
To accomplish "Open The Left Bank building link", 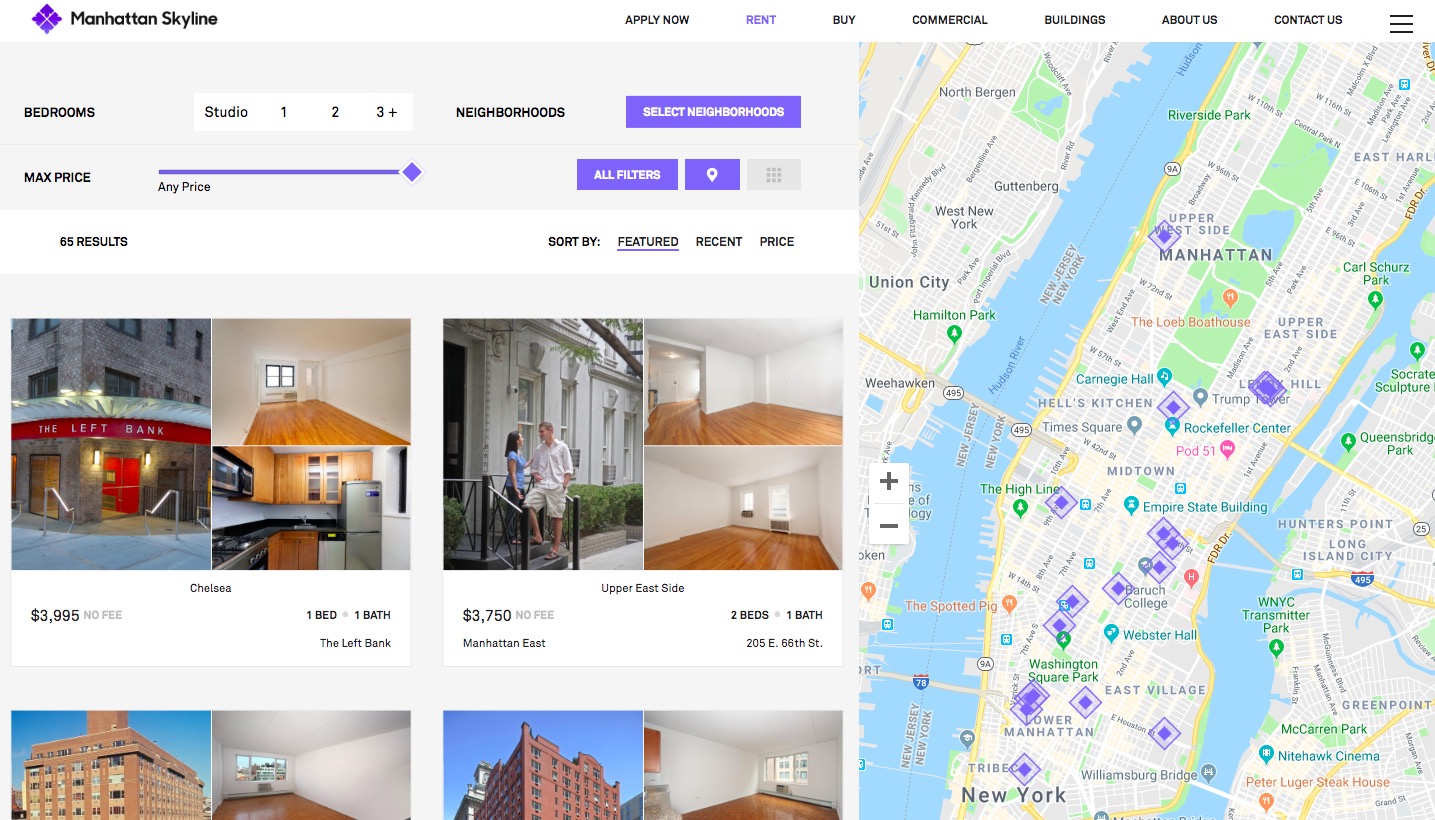I will pos(355,643).
